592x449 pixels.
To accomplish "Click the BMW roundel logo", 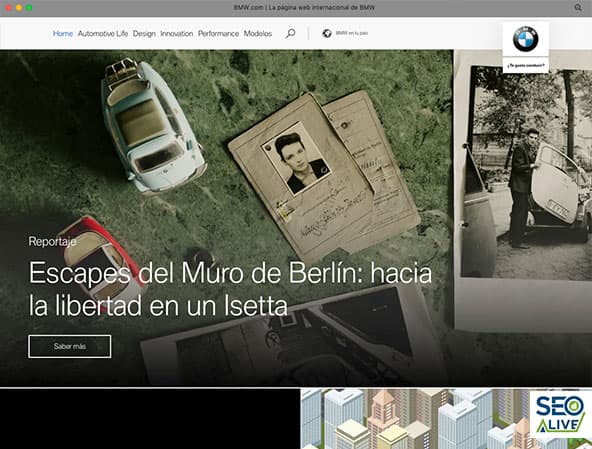I will (x=526, y=39).
